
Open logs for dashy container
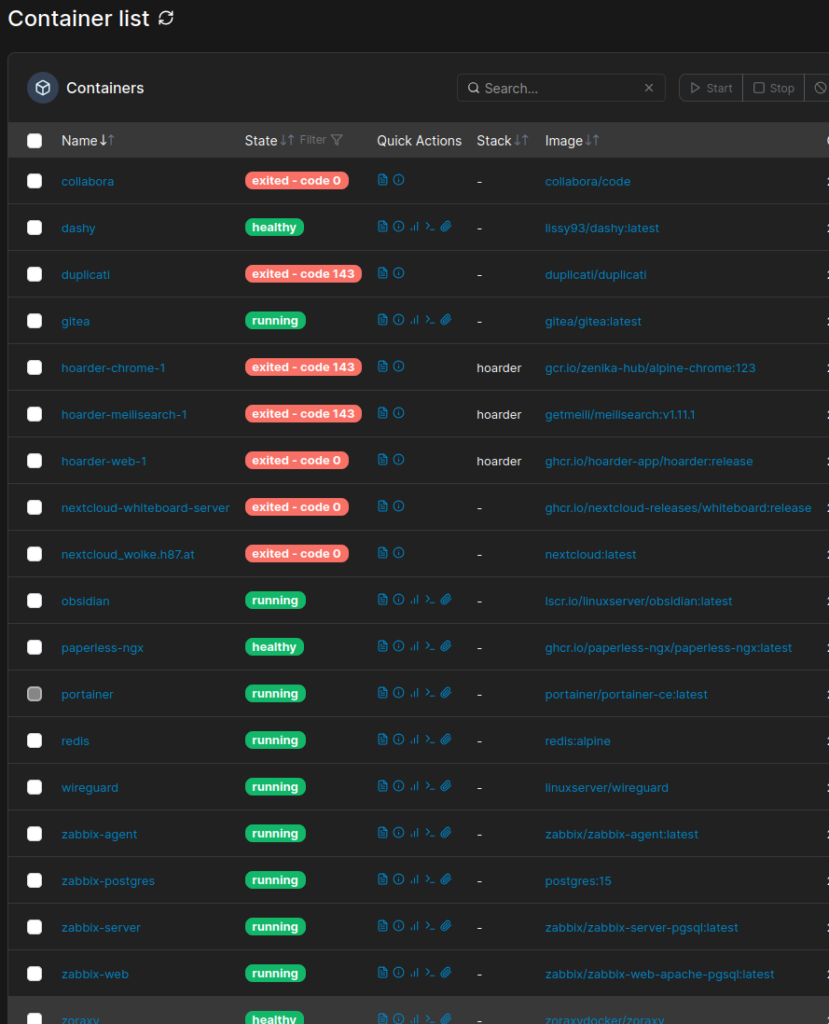point(383,227)
